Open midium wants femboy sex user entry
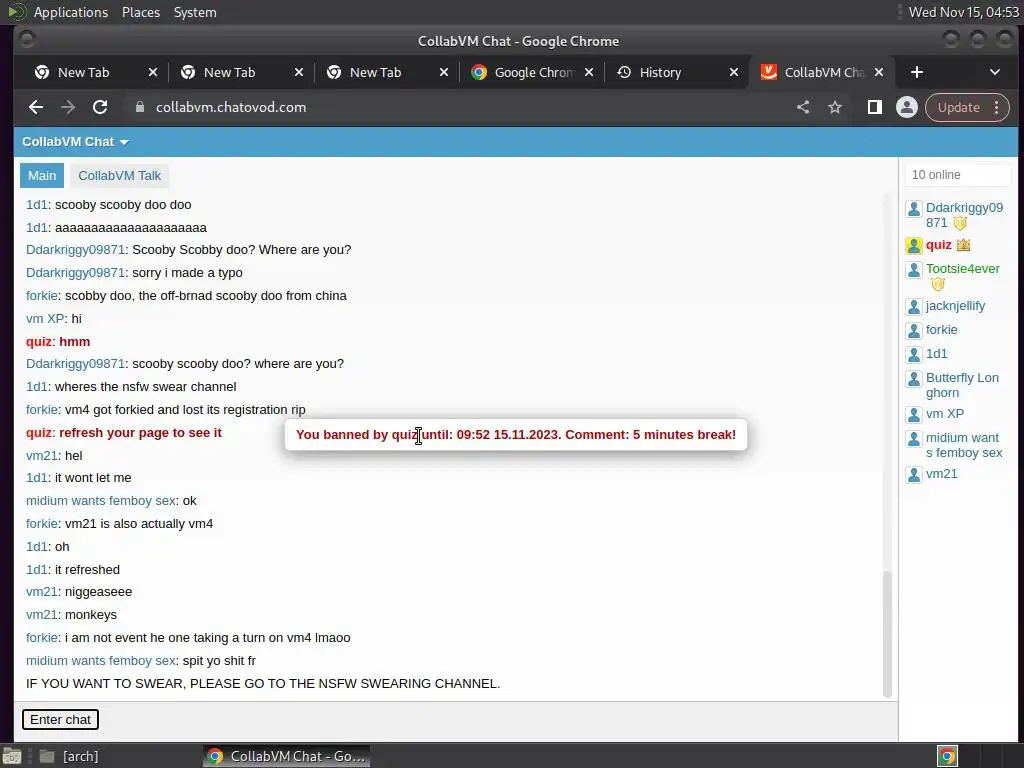Image resolution: width=1024 pixels, height=768 pixels. click(x=964, y=445)
